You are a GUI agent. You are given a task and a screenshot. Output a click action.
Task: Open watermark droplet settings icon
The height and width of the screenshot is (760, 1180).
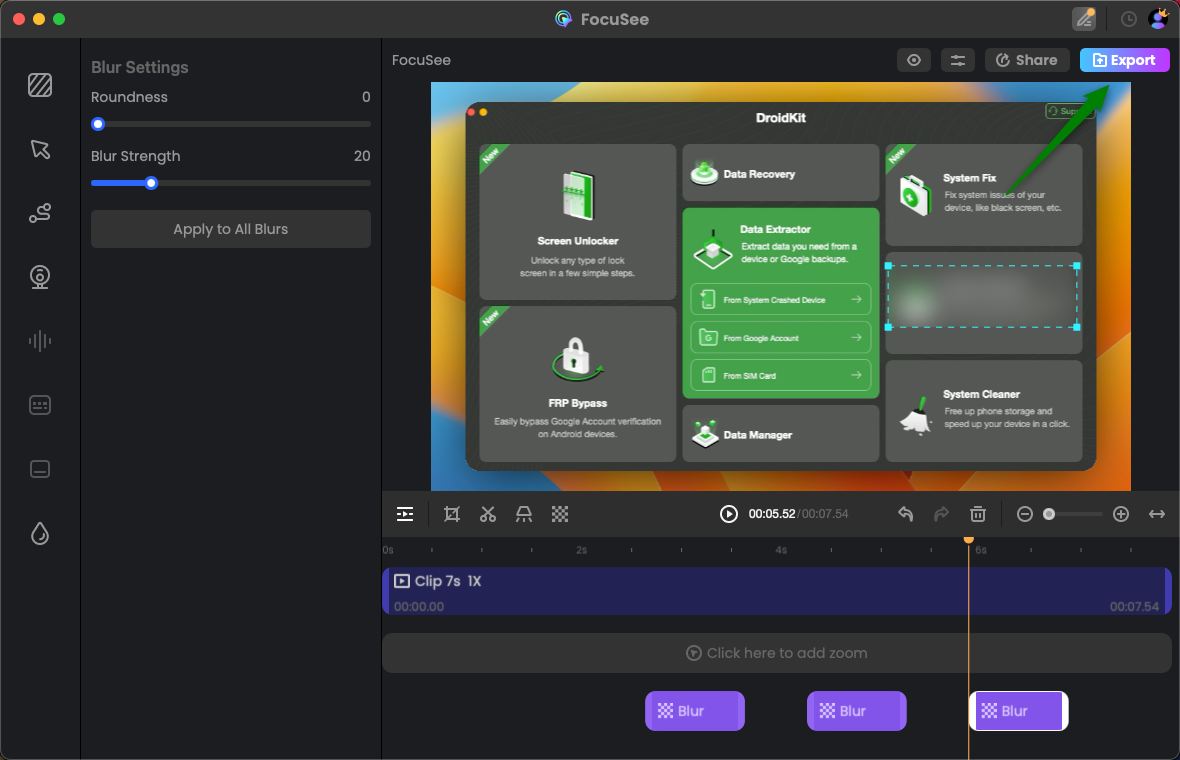pyautogui.click(x=40, y=534)
